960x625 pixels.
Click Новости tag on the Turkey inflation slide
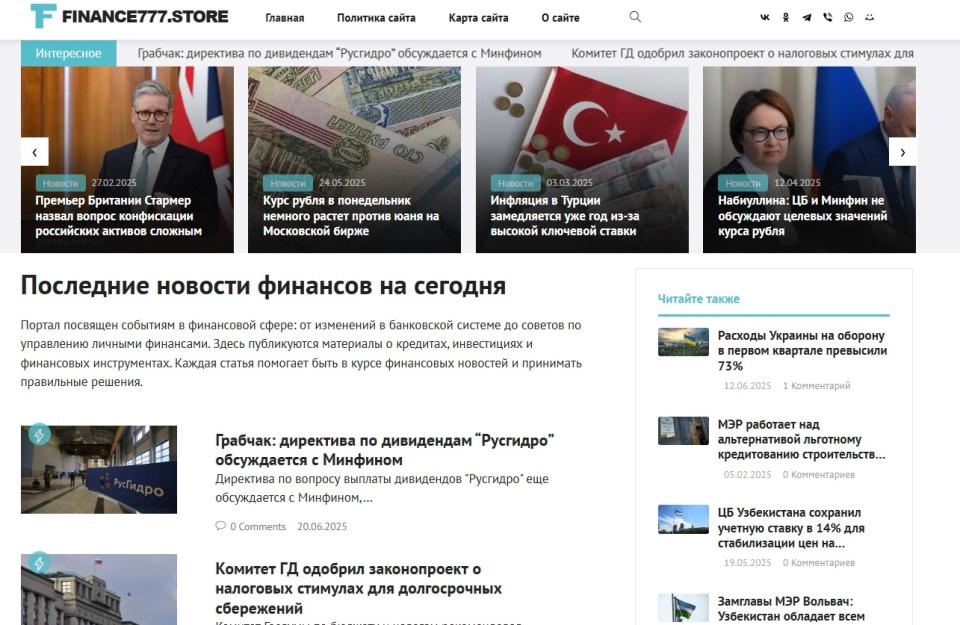pos(516,183)
